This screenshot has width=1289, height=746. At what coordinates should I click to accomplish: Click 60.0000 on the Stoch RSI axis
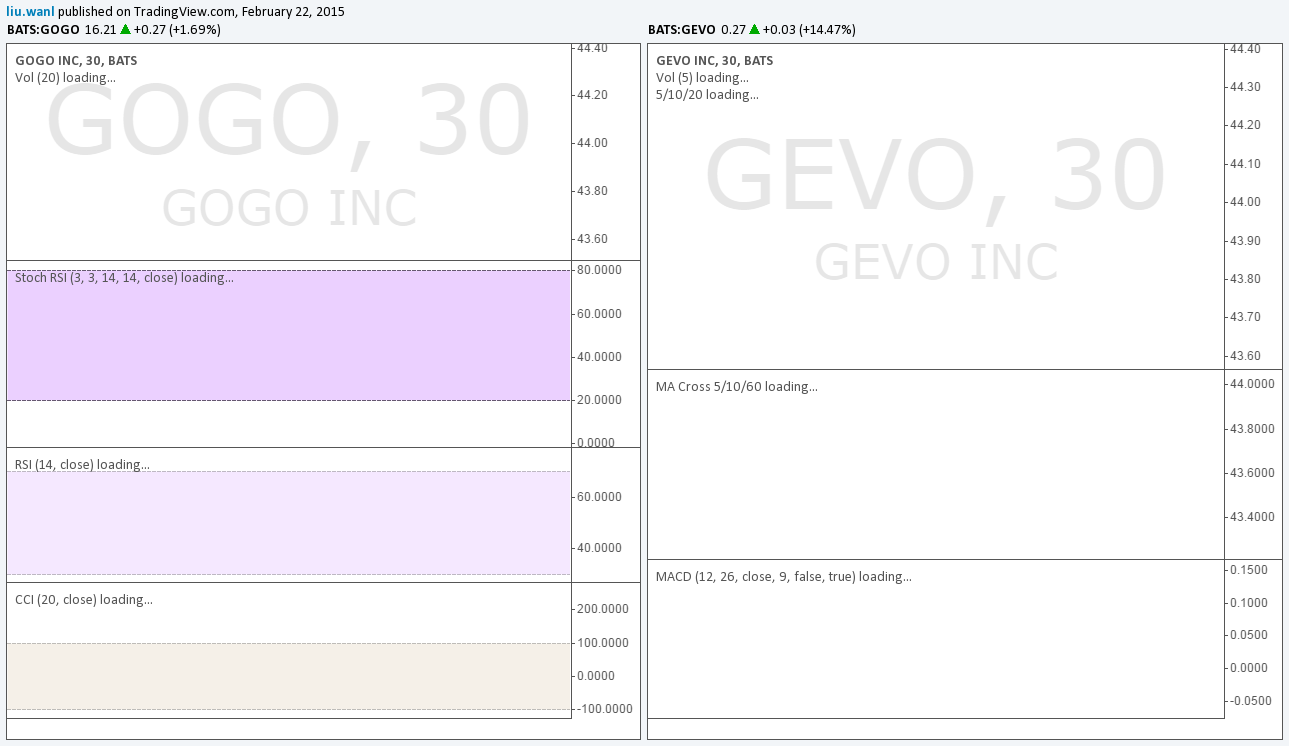coord(599,314)
